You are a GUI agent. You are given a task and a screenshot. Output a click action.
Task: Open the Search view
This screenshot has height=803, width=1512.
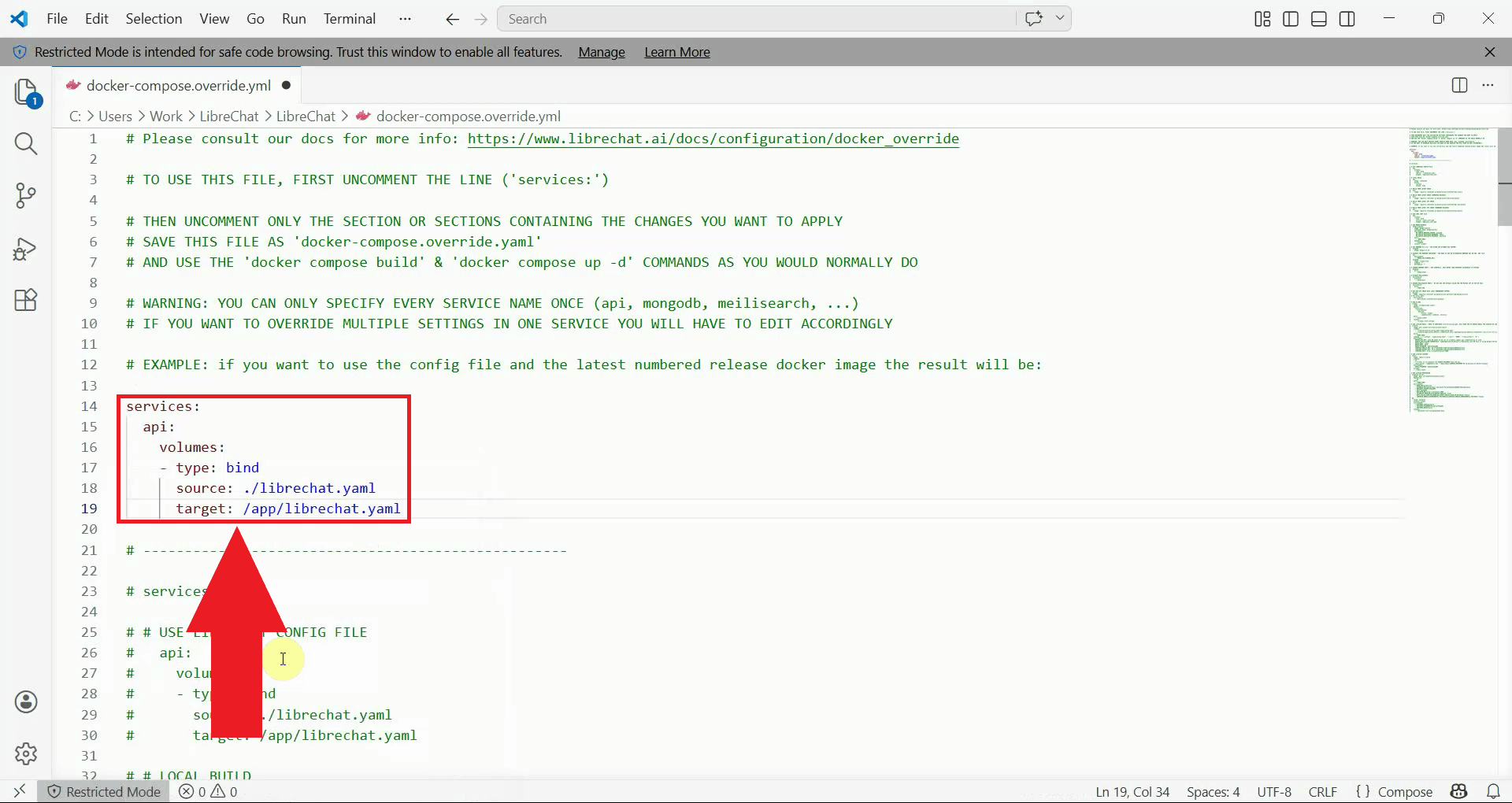click(26, 144)
